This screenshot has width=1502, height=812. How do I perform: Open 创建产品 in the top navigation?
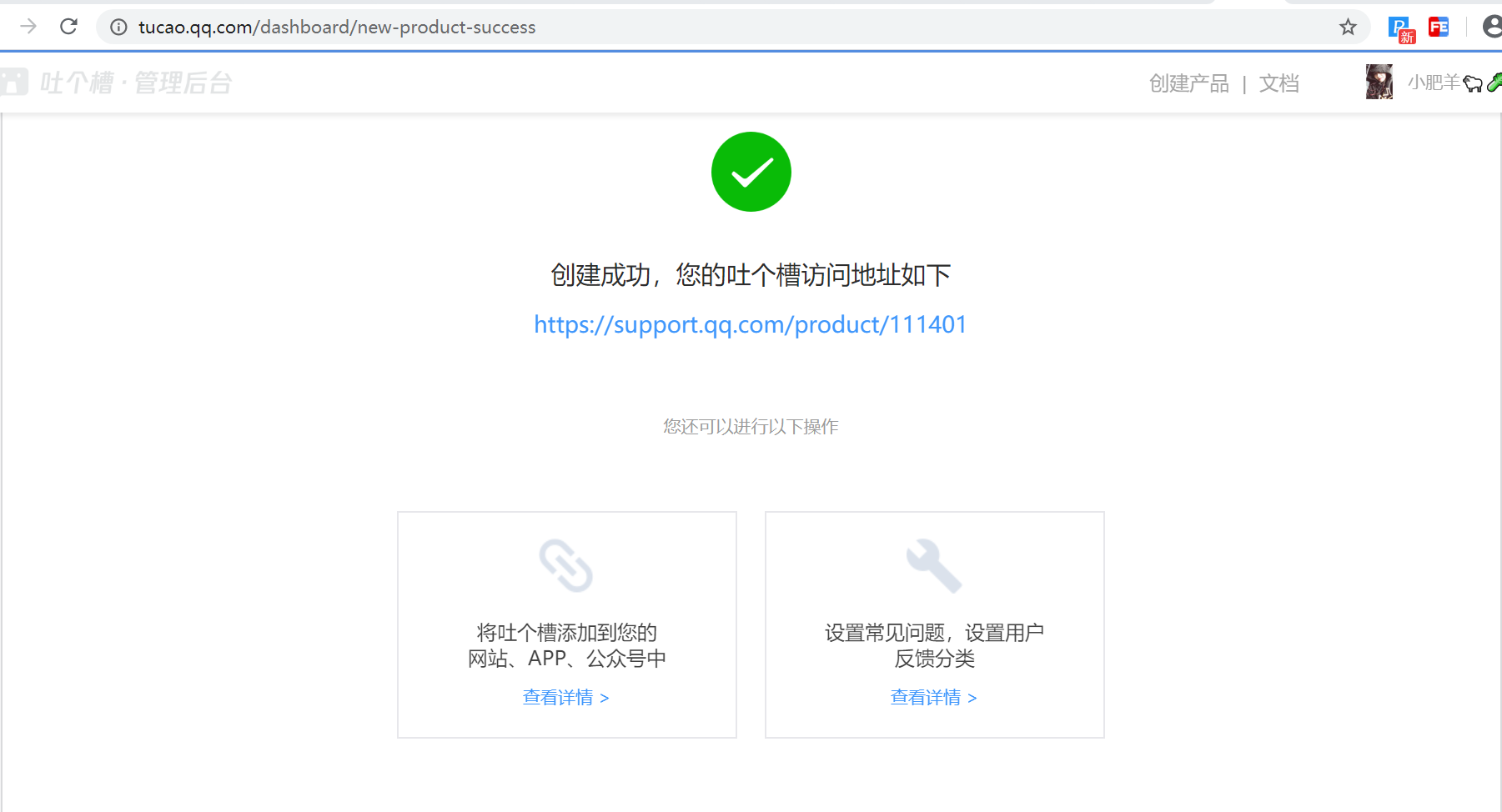(x=1189, y=83)
